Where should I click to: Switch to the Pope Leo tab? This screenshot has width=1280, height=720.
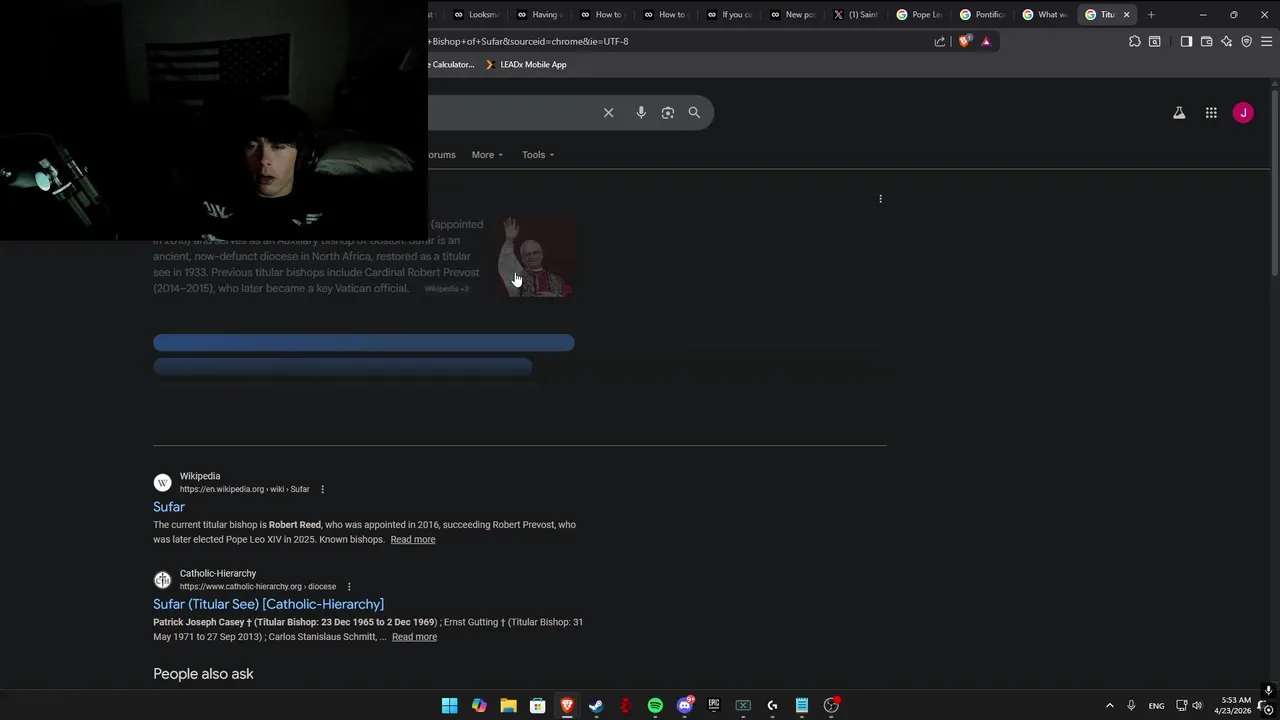(919, 15)
